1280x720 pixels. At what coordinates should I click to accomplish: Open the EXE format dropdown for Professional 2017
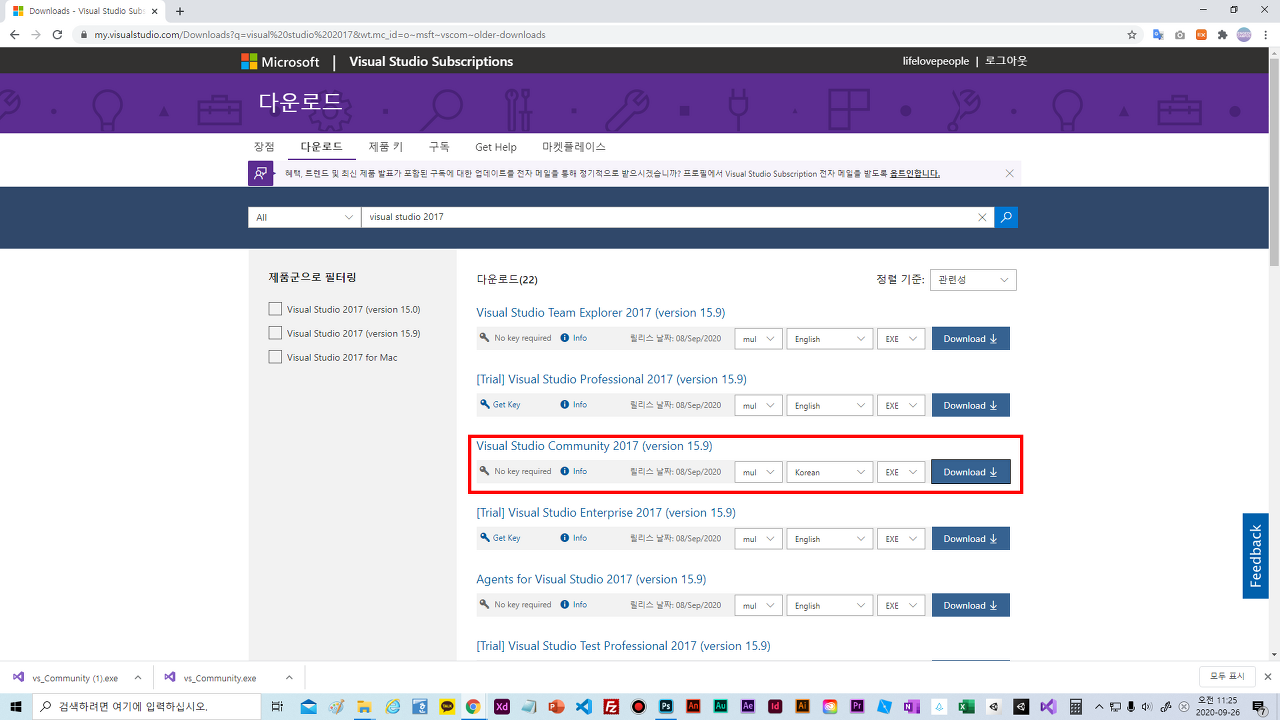pyautogui.click(x=901, y=405)
